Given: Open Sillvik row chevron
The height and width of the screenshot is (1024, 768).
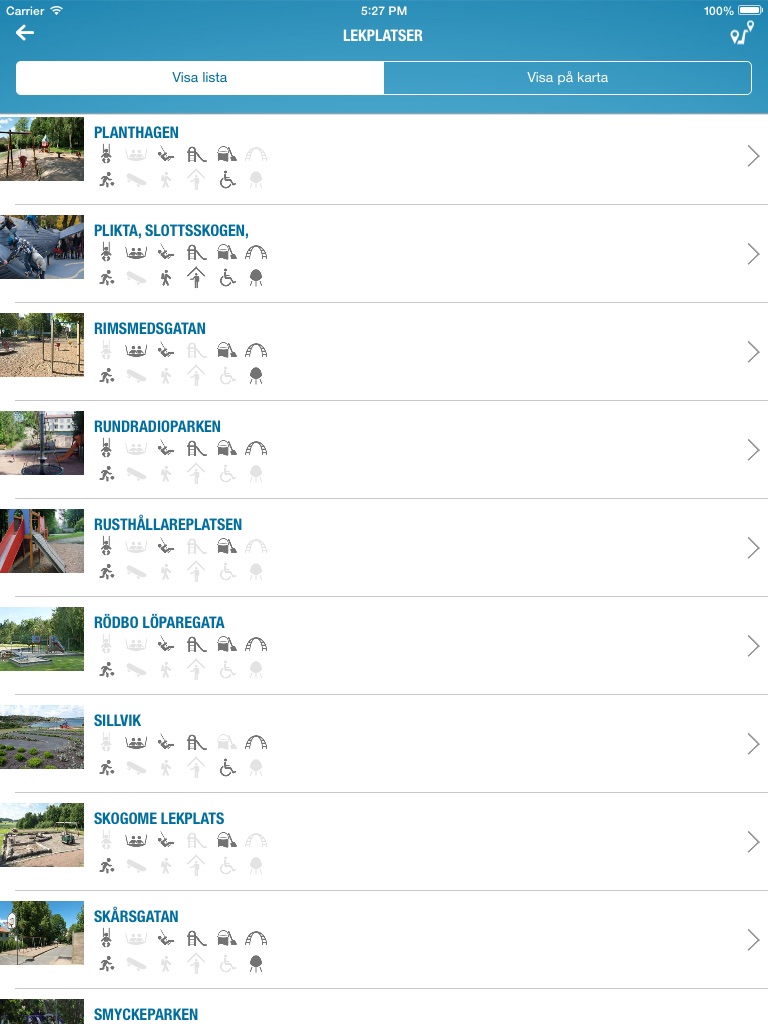Looking at the screenshot, I should pos(753,743).
